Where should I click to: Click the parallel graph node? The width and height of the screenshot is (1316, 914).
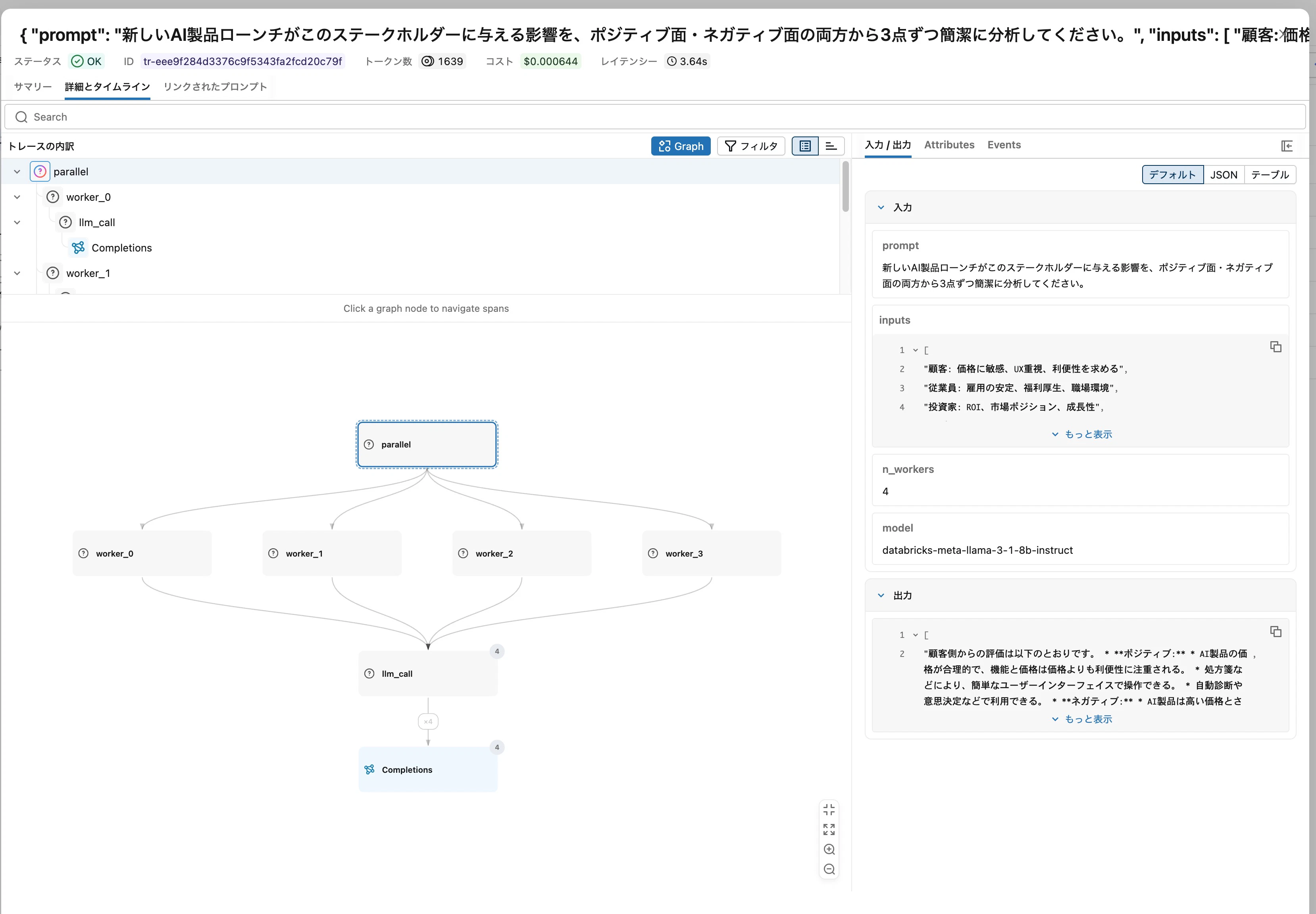[x=427, y=444]
